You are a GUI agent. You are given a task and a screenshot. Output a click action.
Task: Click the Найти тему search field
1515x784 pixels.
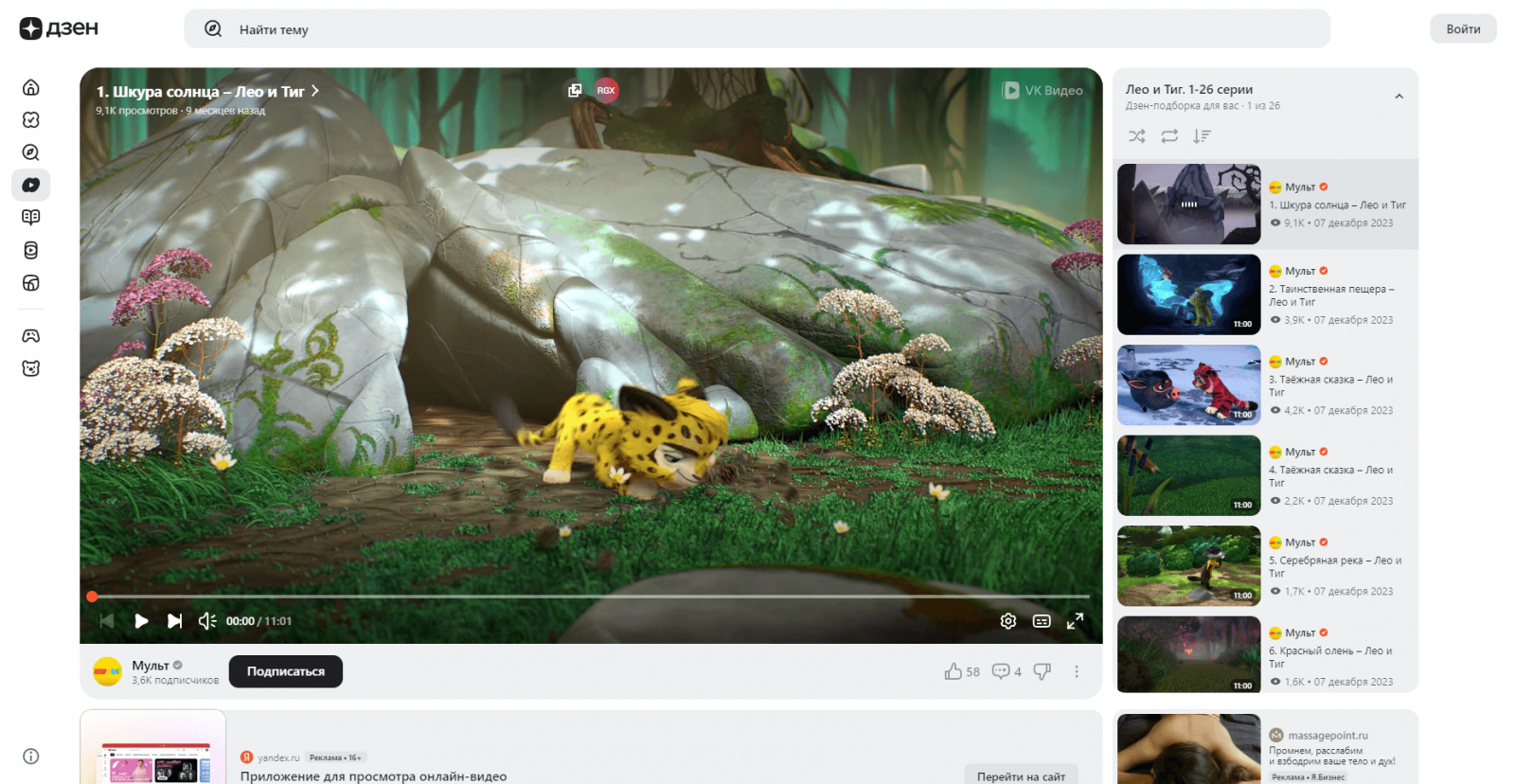click(757, 29)
